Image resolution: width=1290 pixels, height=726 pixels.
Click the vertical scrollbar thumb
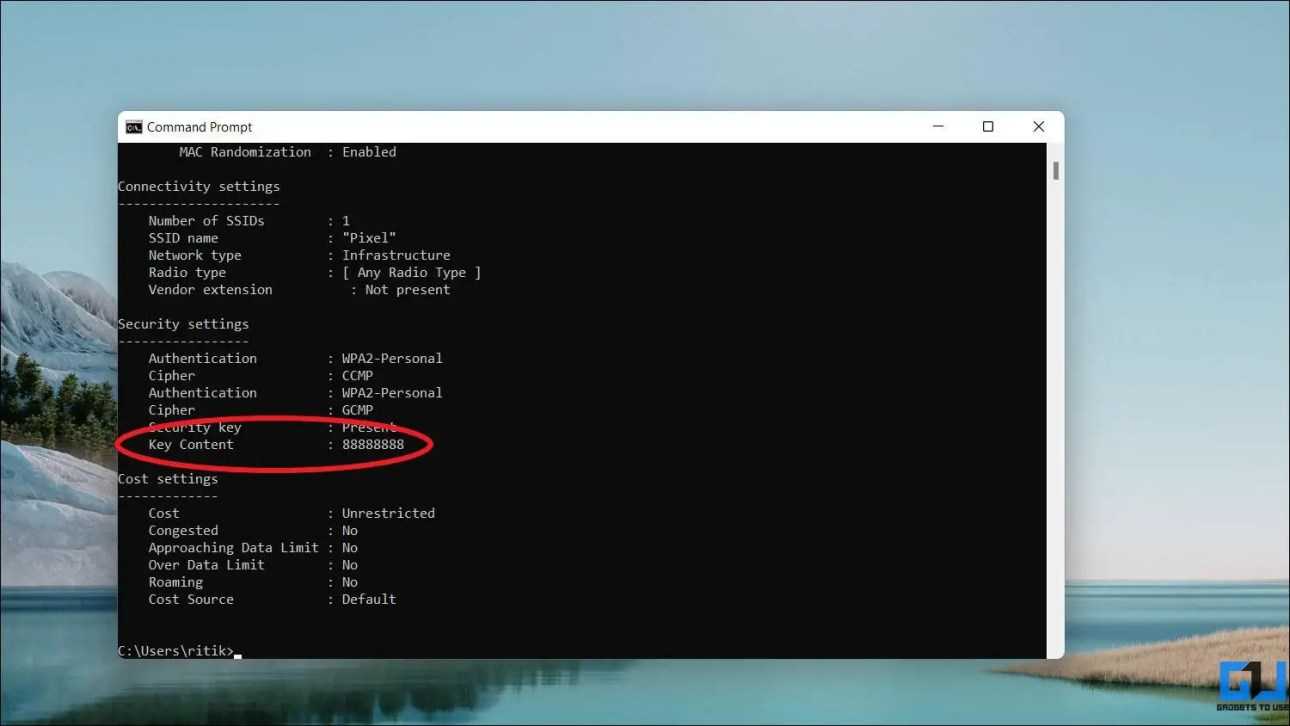(x=1055, y=171)
